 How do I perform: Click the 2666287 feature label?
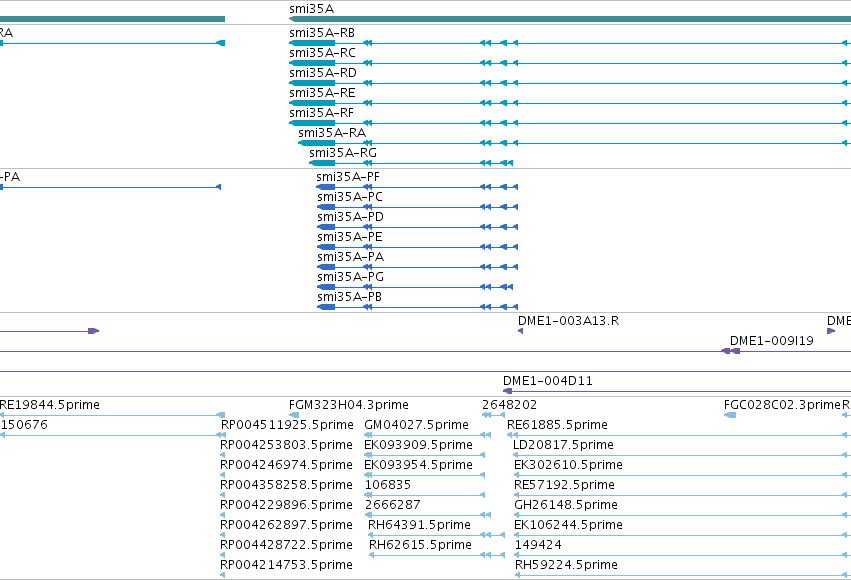click(393, 505)
